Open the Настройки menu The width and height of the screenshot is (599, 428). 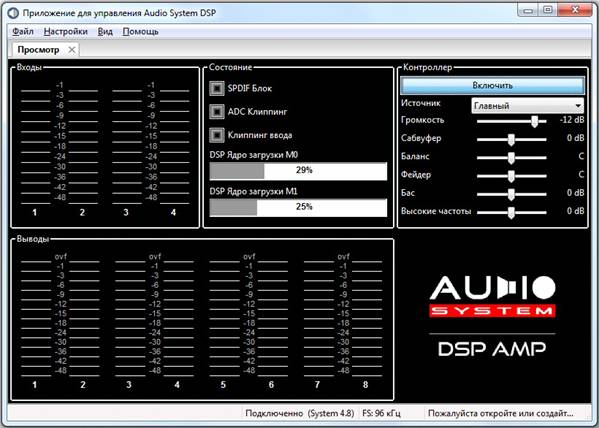click(x=65, y=32)
